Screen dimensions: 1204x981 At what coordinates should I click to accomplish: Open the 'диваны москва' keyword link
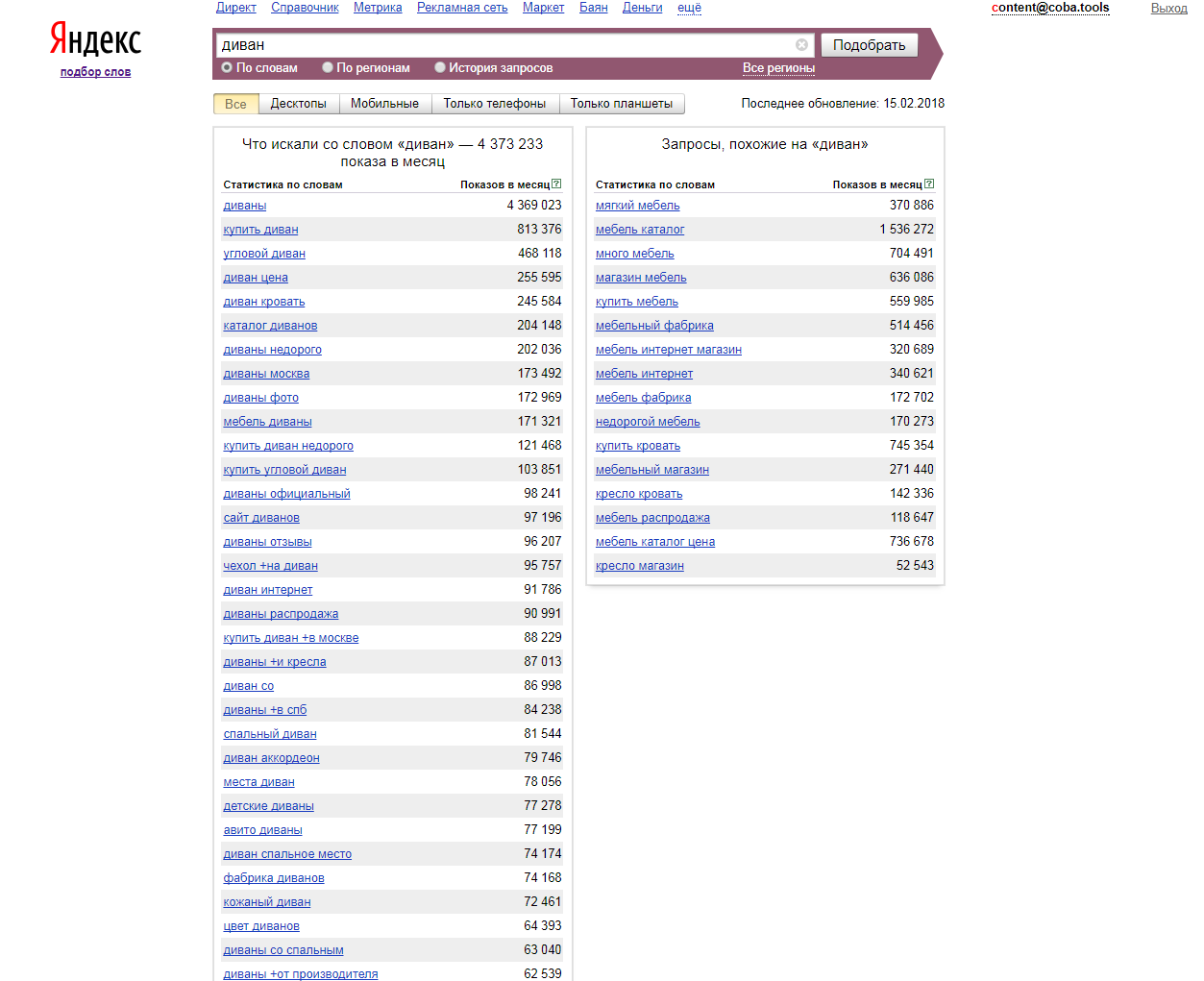(266, 374)
